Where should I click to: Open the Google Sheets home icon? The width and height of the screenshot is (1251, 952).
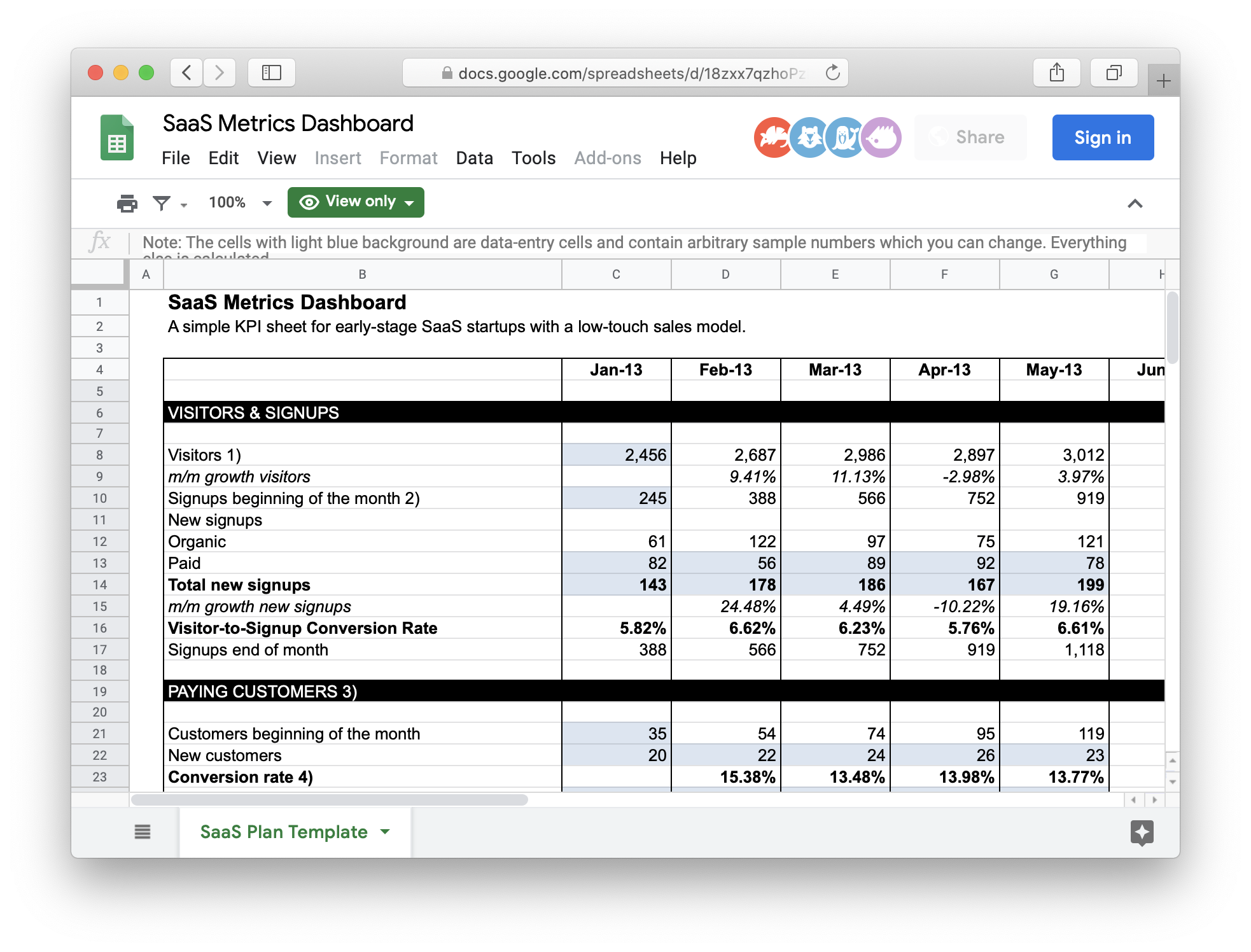tap(117, 137)
